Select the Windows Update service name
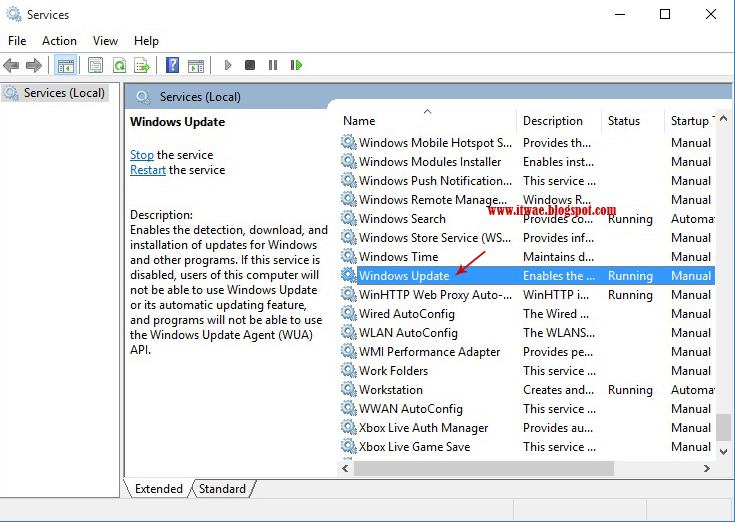This screenshot has width=735, height=522. click(x=404, y=276)
